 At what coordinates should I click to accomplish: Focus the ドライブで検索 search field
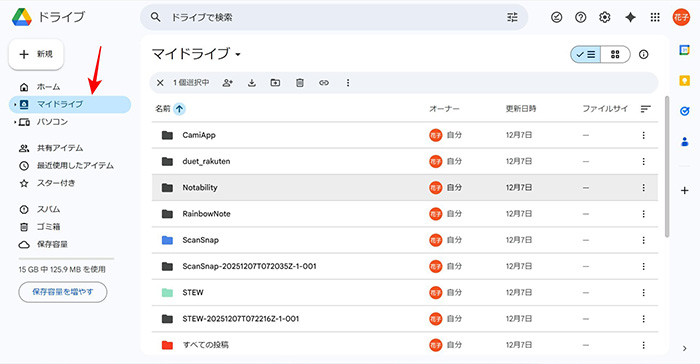coord(335,17)
